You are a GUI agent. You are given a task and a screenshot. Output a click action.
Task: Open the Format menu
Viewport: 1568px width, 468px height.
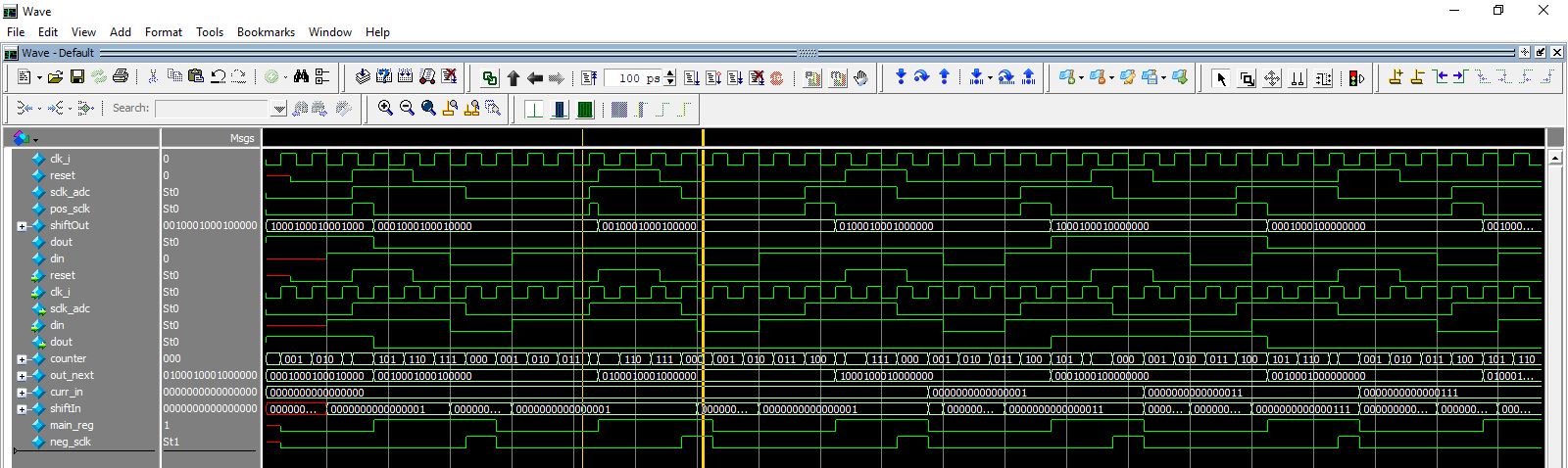[x=163, y=32]
